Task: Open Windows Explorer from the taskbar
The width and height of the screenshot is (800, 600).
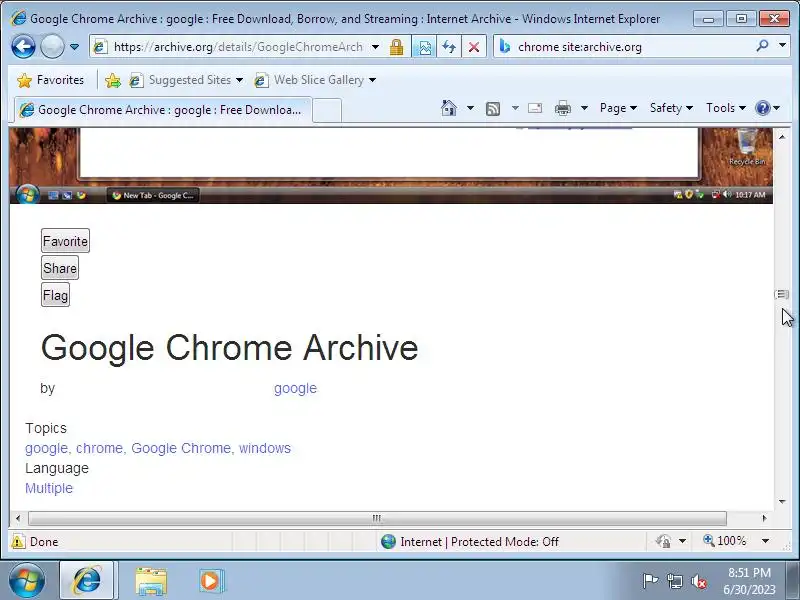Action: pyautogui.click(x=151, y=581)
